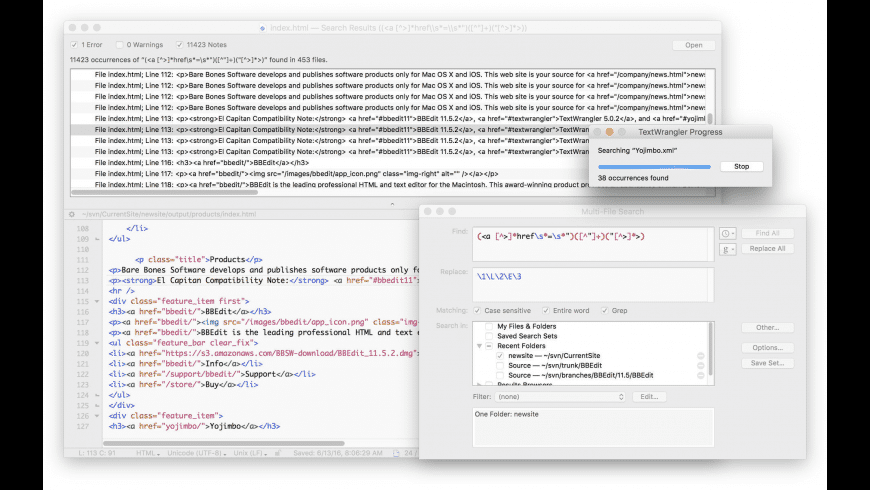Click the results list horizontal scrollbar

point(165,193)
